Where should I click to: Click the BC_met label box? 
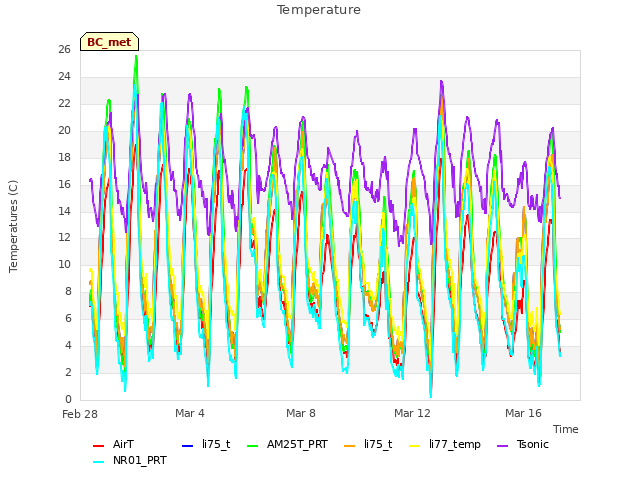coord(109,42)
